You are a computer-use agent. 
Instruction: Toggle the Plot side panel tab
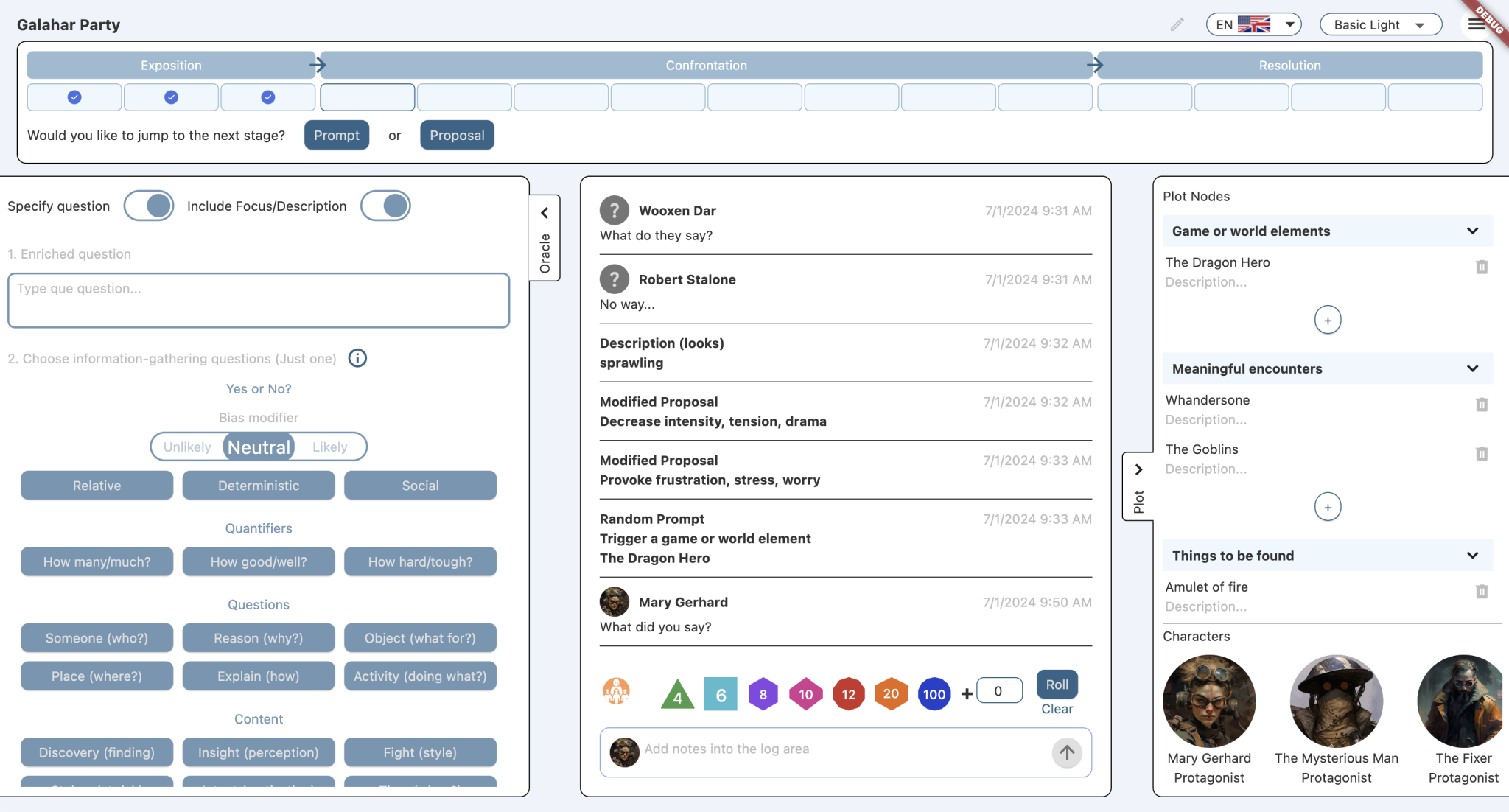[1138, 486]
